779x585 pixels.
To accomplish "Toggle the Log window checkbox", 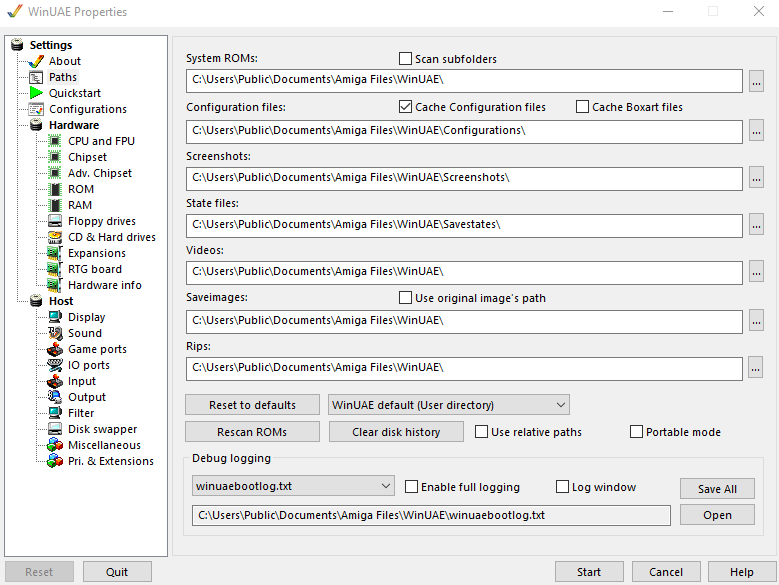I will coord(562,487).
